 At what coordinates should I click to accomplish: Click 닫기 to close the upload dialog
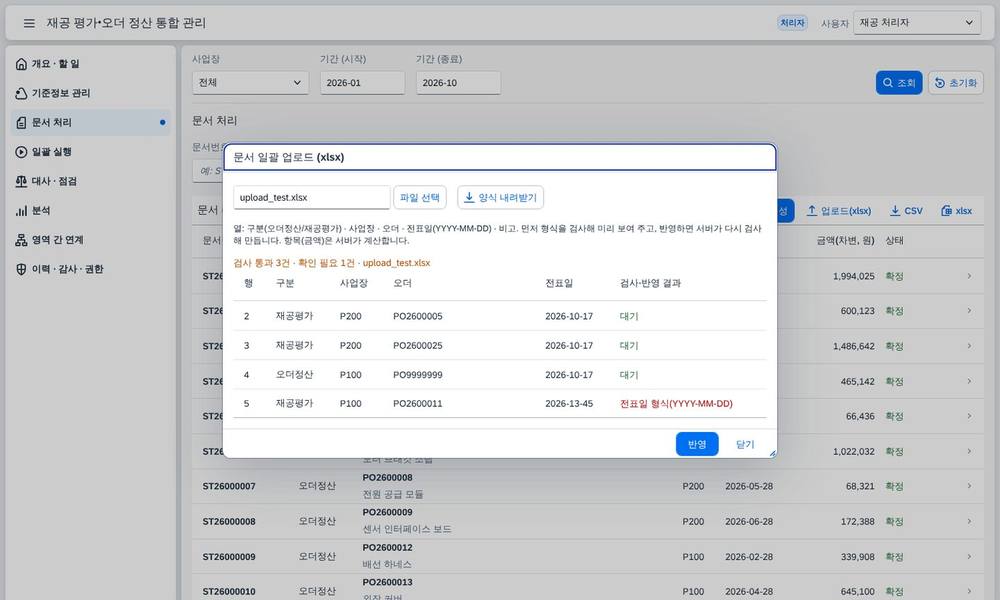745,444
